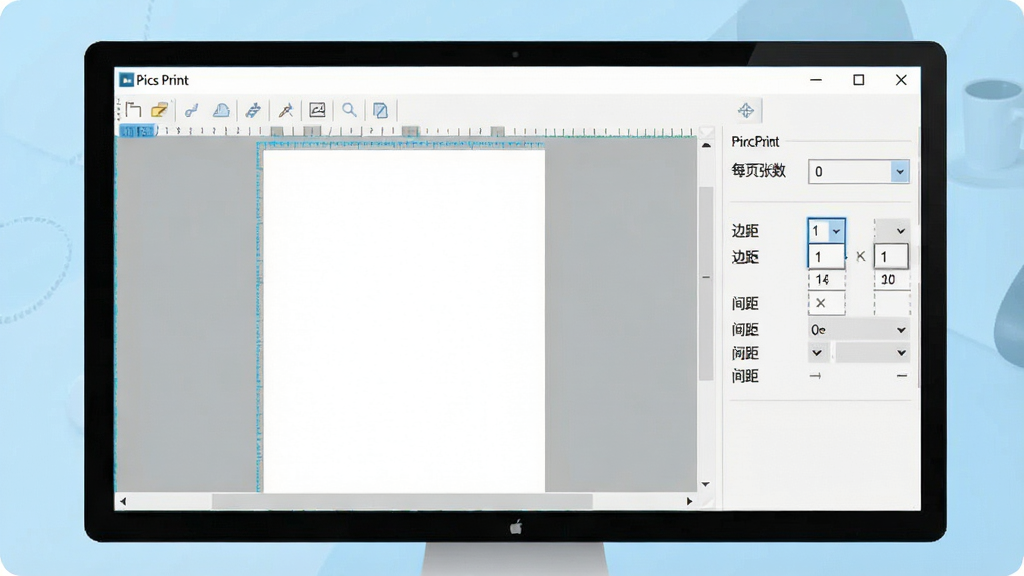Screen dimensions: 1024x576
Task: Click the right dash in last 间距 row
Action: point(902,376)
